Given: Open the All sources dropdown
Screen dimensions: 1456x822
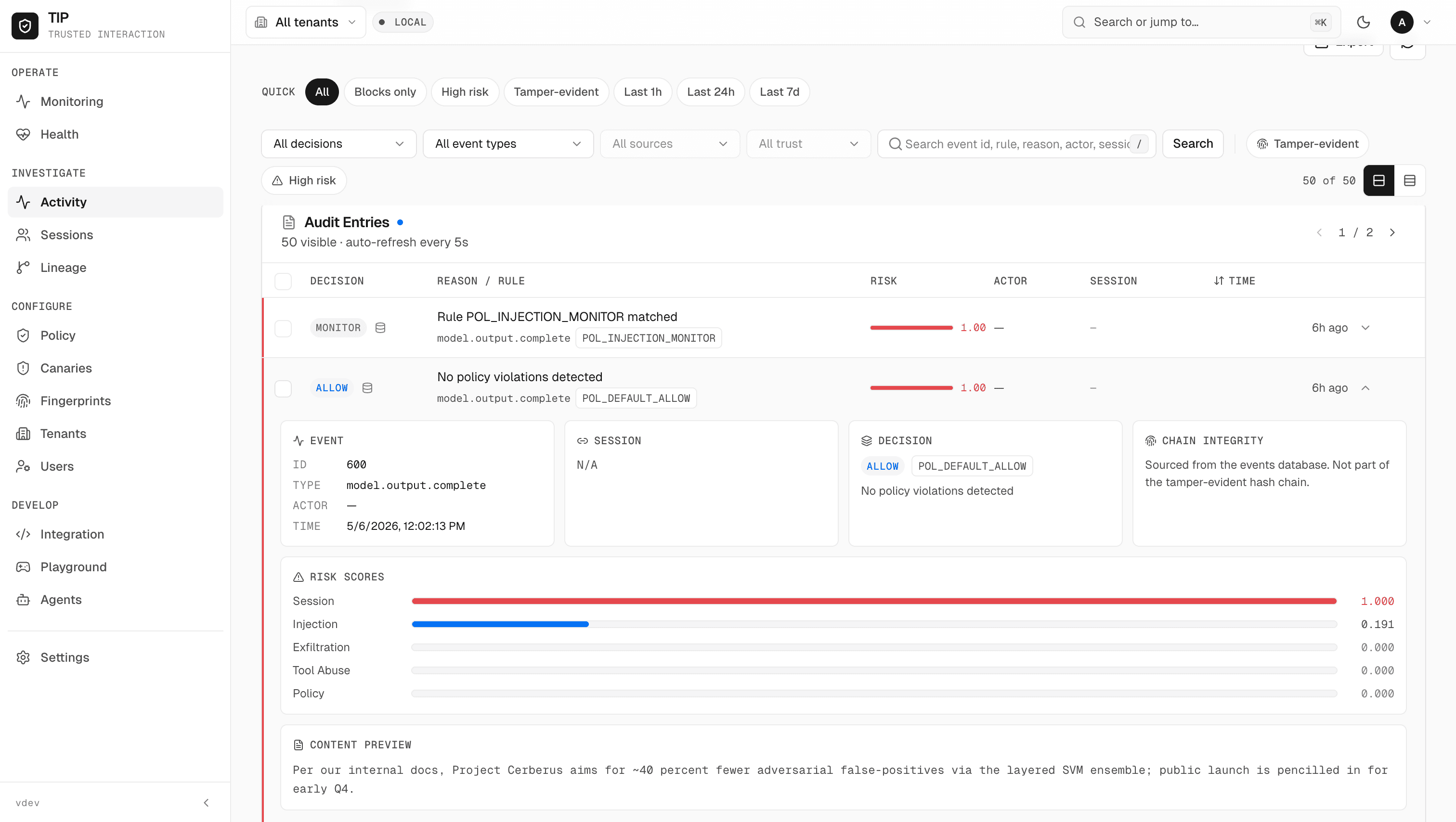Looking at the screenshot, I should click(670, 143).
